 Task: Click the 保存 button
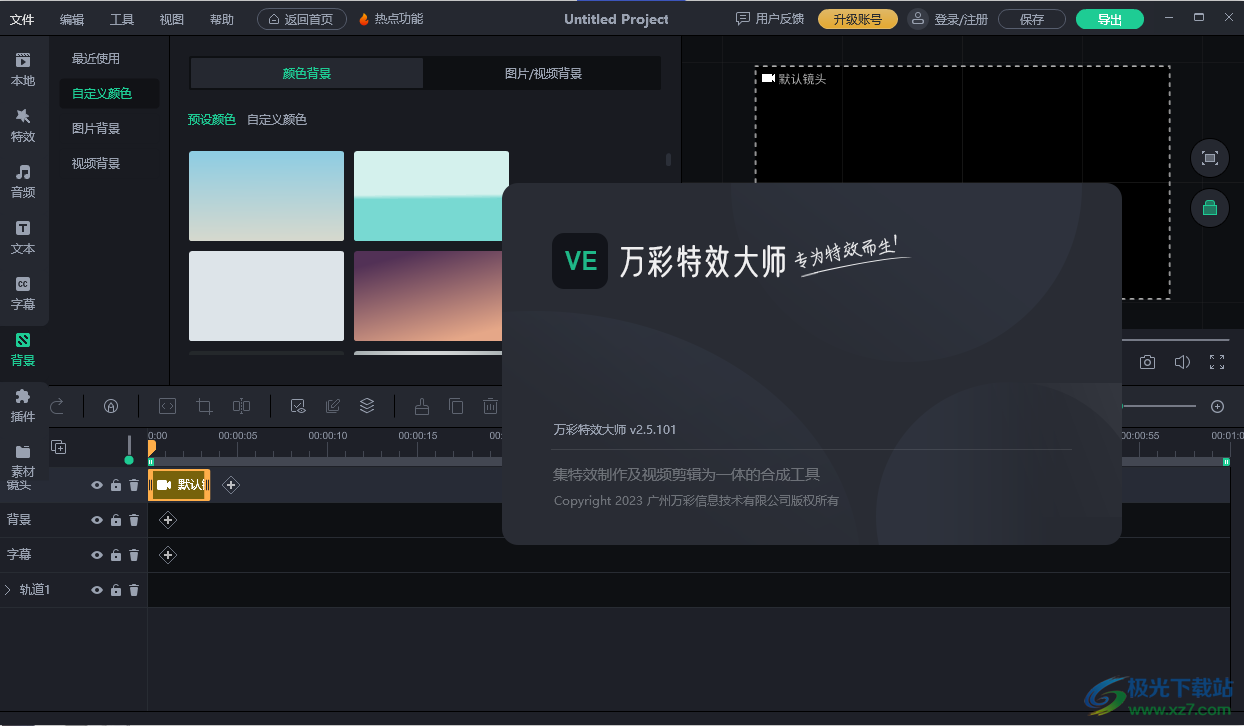click(1032, 19)
